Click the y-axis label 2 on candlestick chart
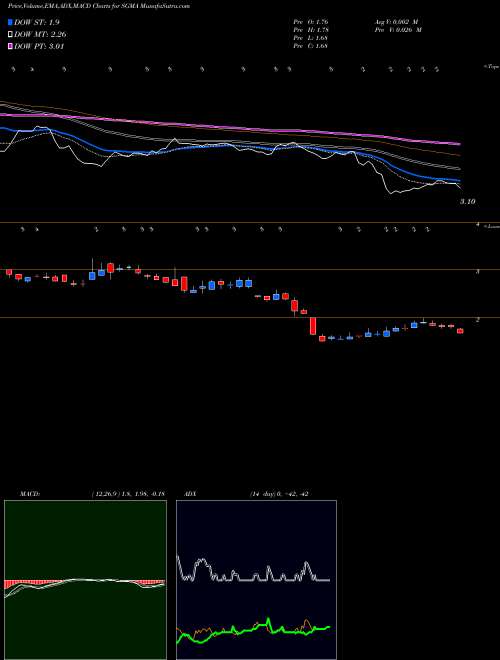Screen dimensions: 500x660 [477, 320]
